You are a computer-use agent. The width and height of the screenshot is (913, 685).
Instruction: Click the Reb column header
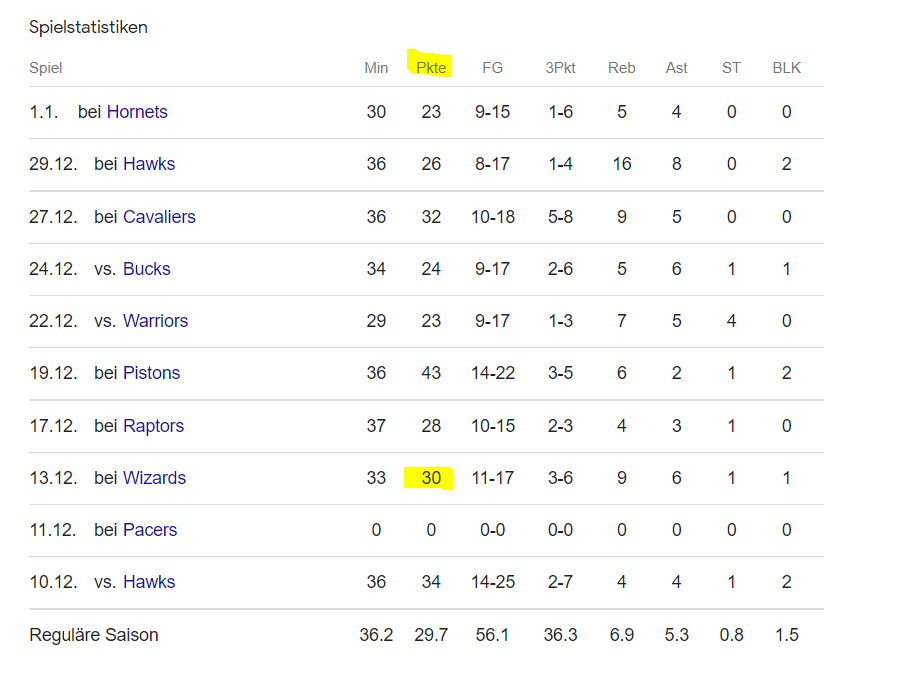point(621,68)
